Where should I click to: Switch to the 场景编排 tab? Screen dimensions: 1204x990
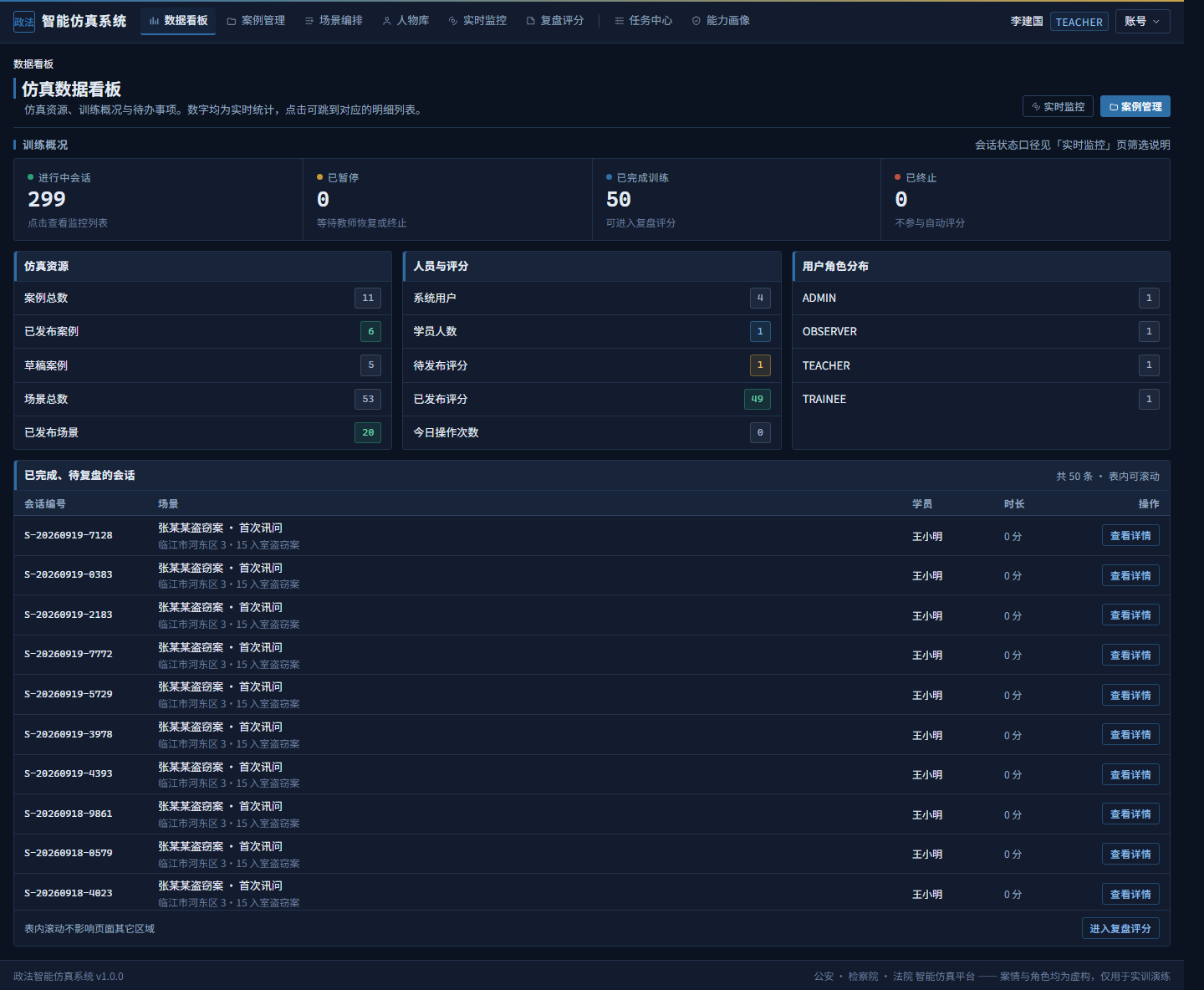(334, 21)
